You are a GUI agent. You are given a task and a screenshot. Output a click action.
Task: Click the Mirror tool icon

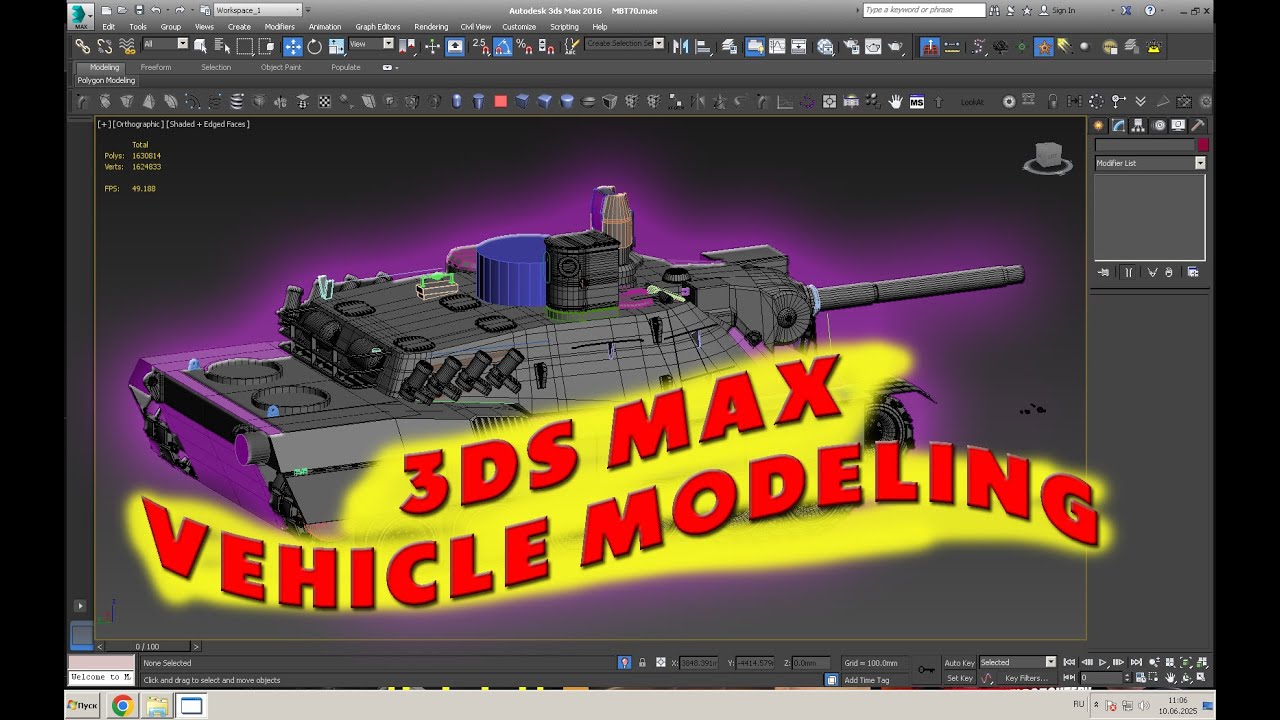tap(682, 46)
